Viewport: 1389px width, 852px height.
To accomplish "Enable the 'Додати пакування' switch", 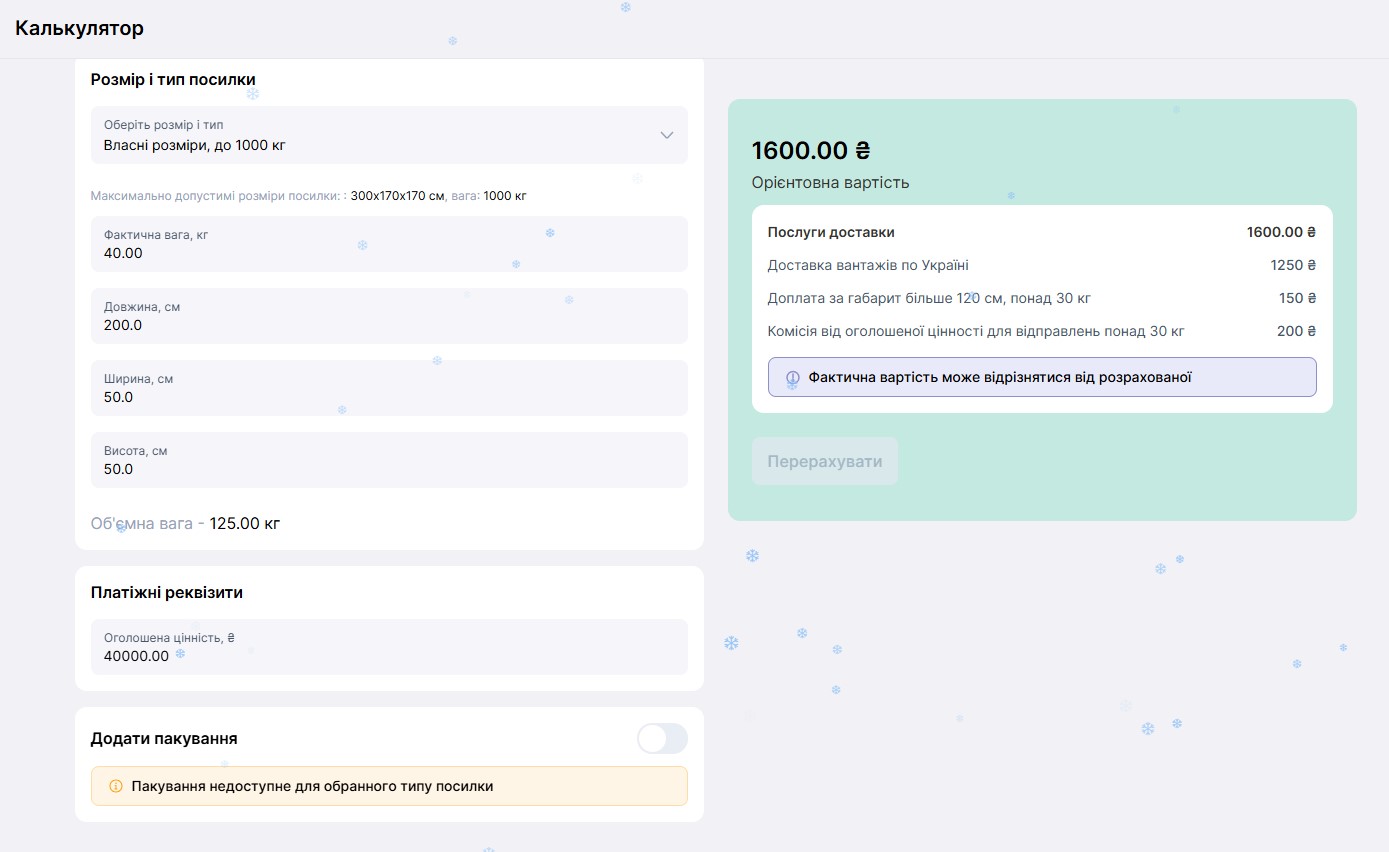I will click(662, 739).
